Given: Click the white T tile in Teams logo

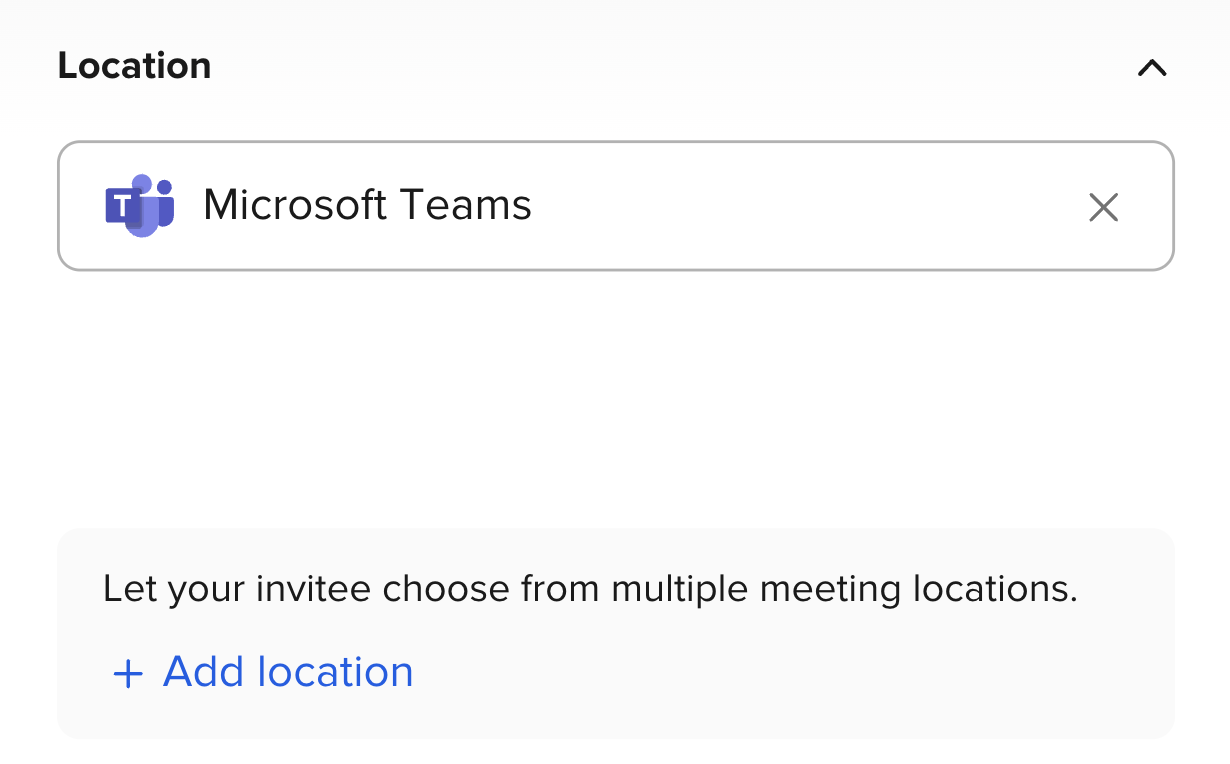Looking at the screenshot, I should coord(122,207).
